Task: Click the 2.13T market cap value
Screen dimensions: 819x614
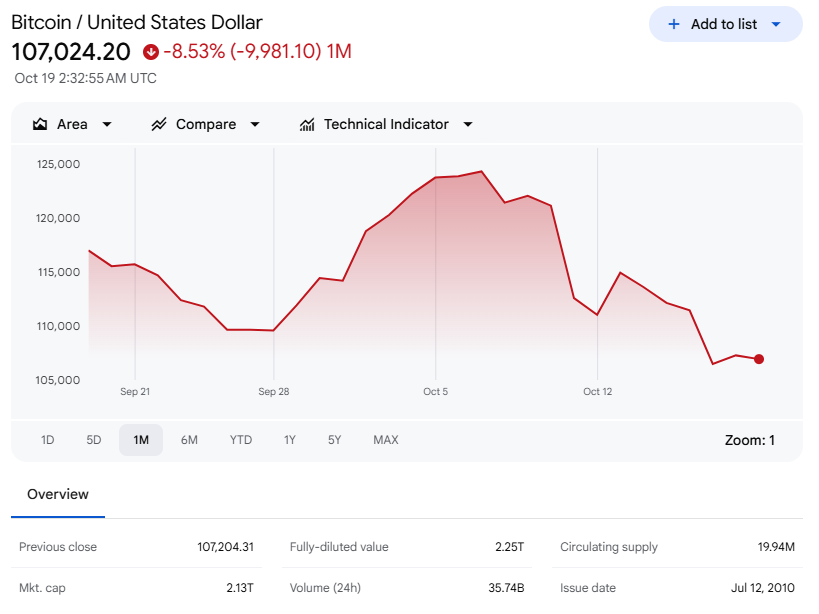Action: coord(240,588)
